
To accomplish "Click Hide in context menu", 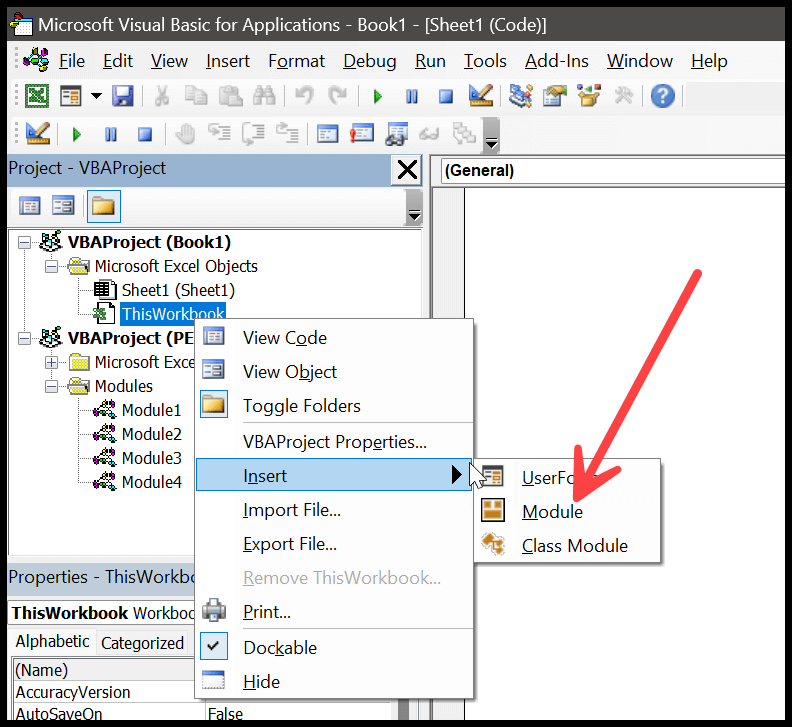I will [334, 682].
